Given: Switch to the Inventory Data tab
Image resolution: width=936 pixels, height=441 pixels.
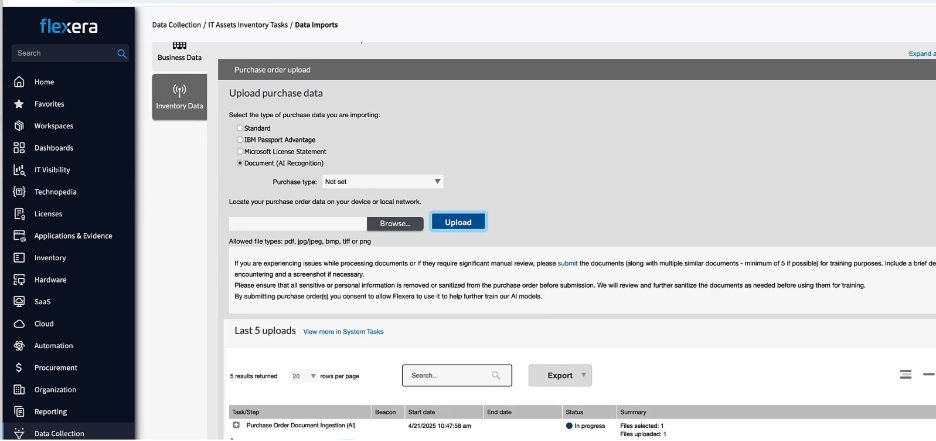Looking at the screenshot, I should tap(180, 97).
